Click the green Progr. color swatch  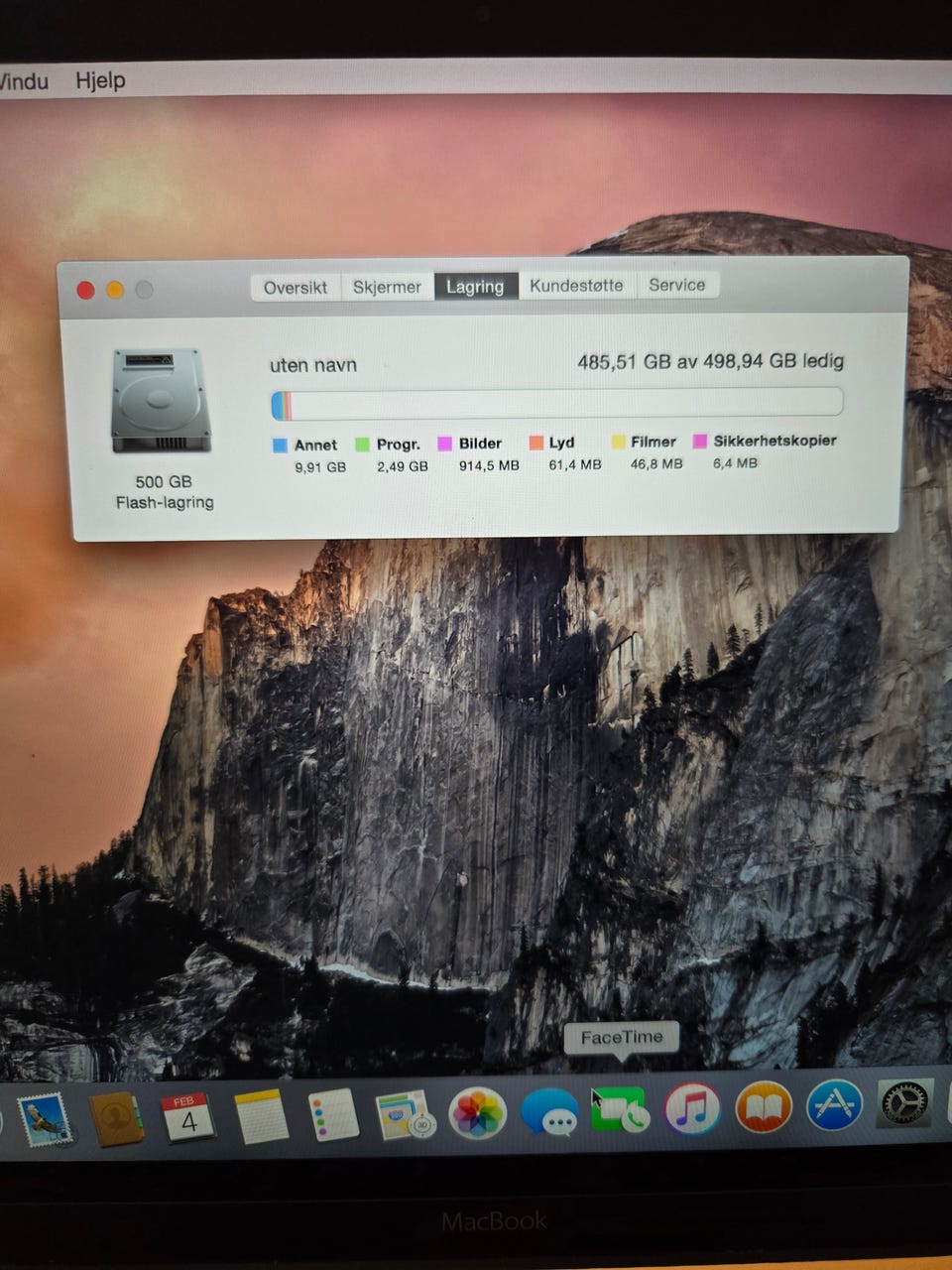(362, 444)
